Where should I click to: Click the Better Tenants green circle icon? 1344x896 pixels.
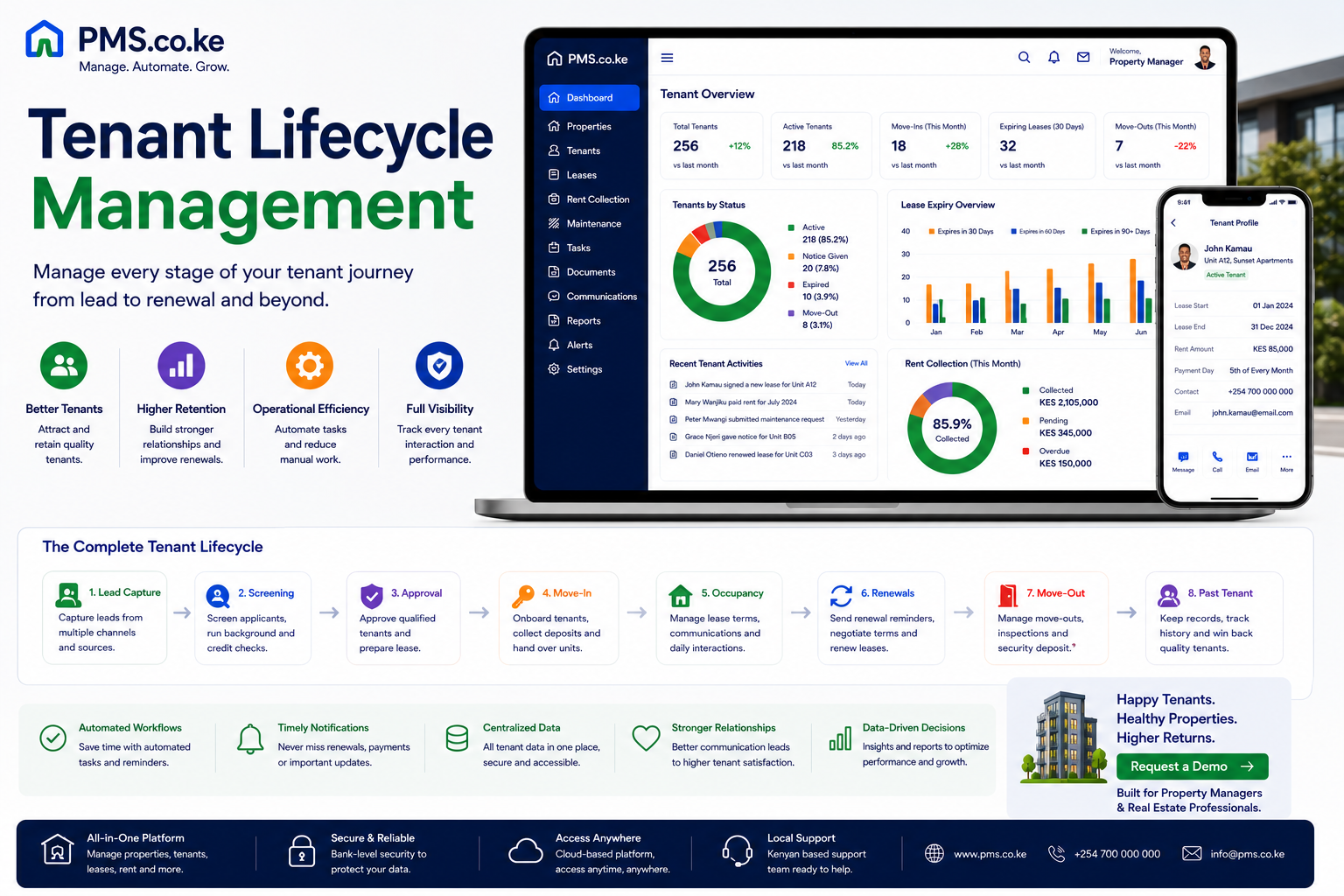pos(64,366)
